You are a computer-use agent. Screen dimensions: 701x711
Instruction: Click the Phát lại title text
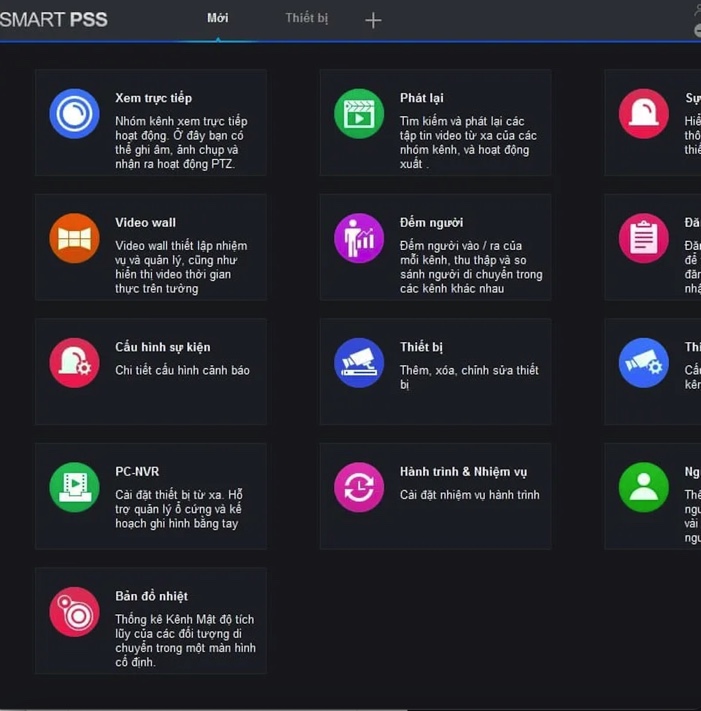(x=422, y=98)
